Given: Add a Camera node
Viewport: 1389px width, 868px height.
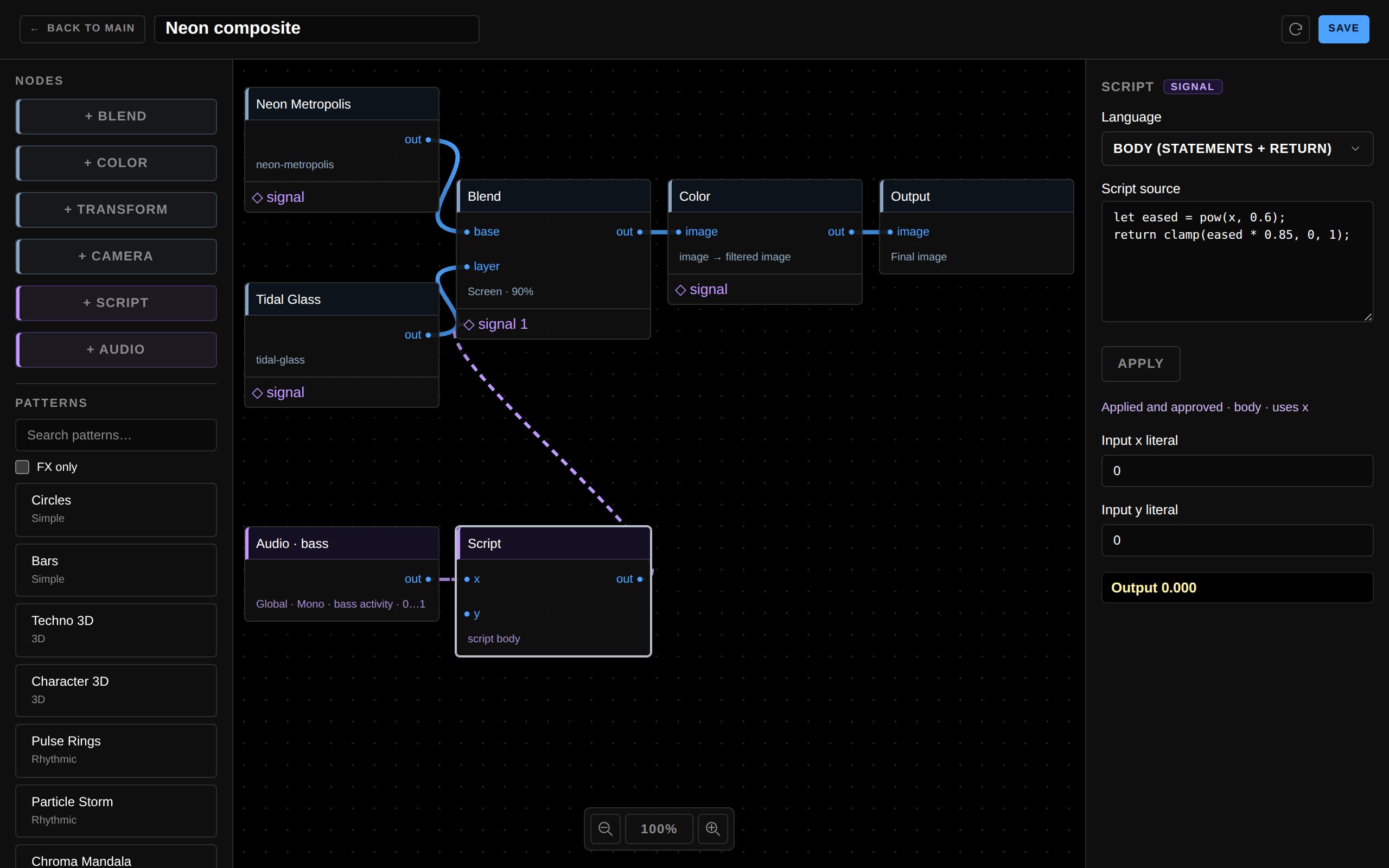Looking at the screenshot, I should coord(116,256).
